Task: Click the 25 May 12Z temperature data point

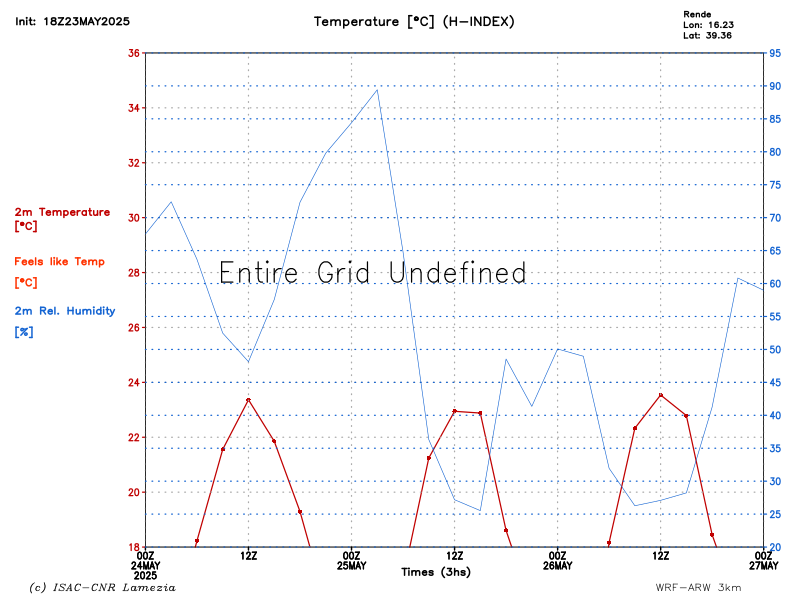Action: click(x=455, y=411)
